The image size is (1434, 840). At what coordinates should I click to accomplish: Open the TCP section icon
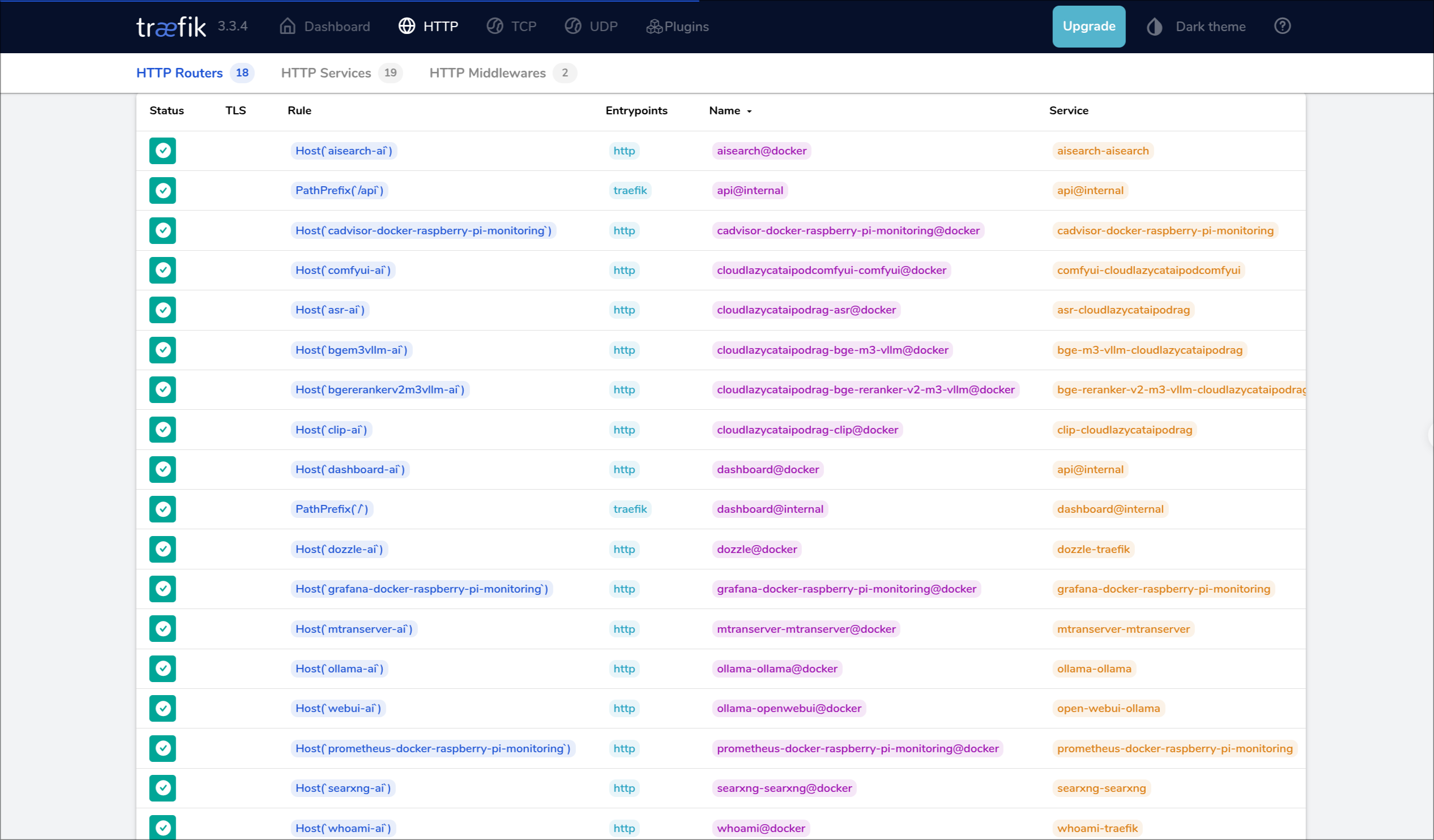[494, 26]
